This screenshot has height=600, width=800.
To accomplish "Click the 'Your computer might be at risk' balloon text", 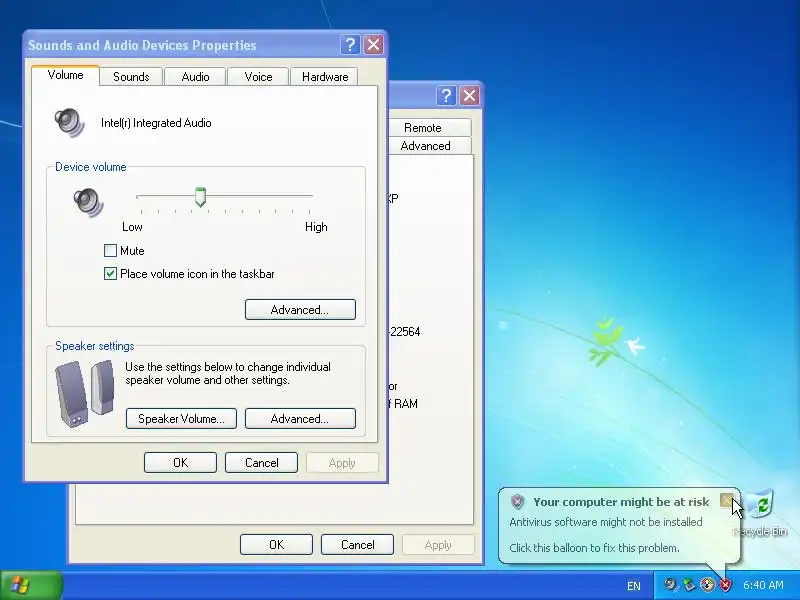I will coord(621,502).
